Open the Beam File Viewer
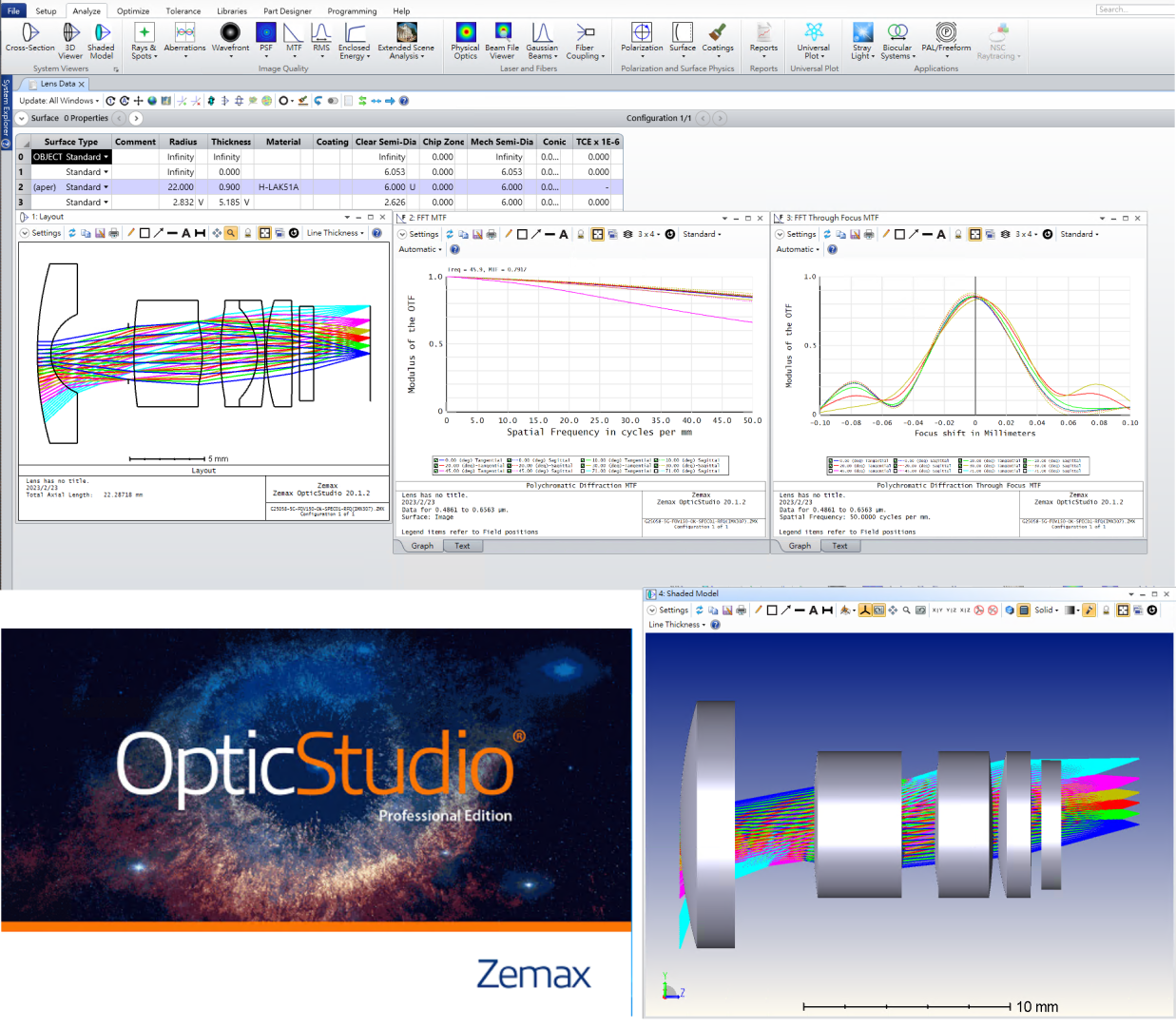 (502, 42)
